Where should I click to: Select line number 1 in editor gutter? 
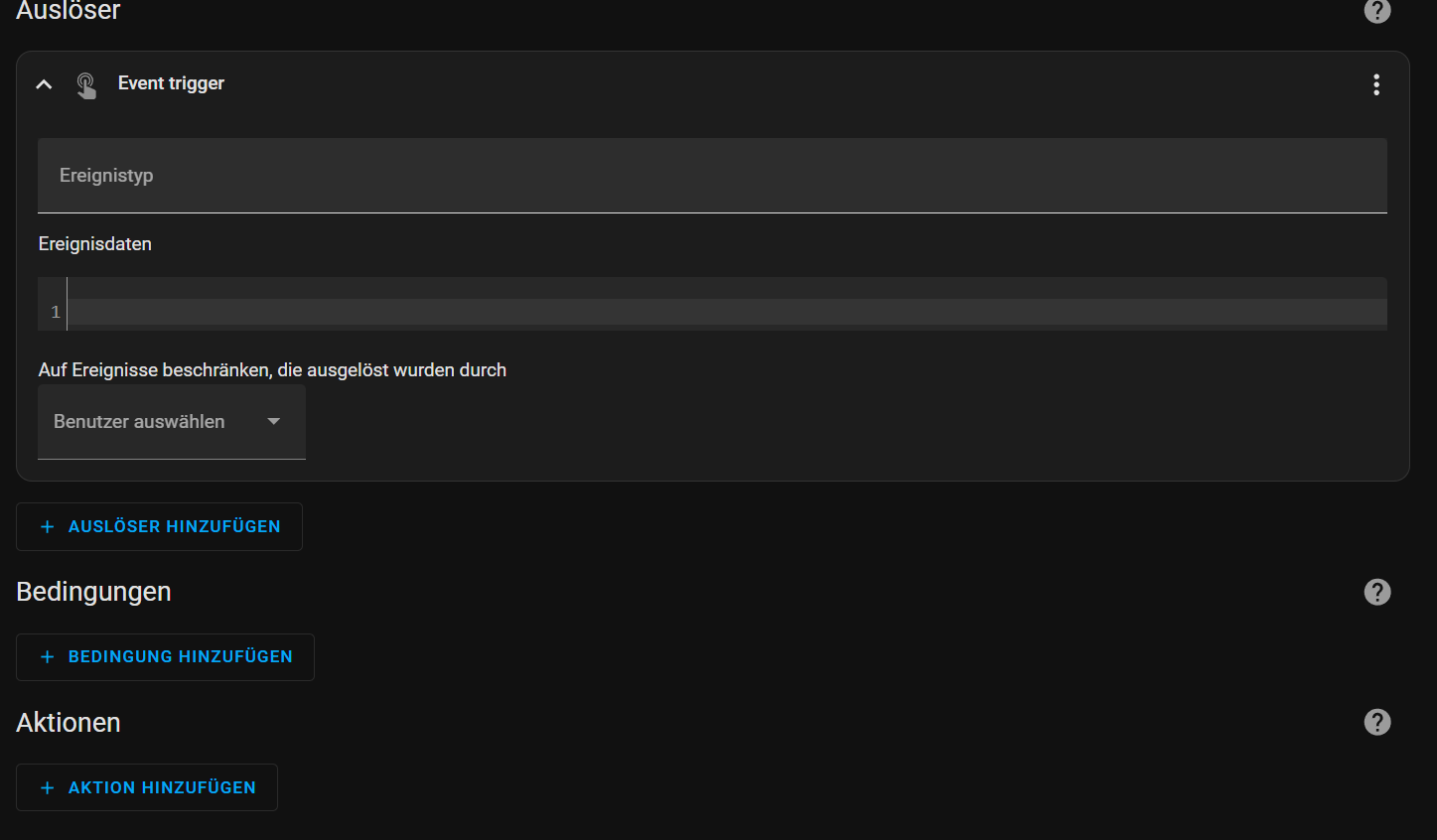56,312
